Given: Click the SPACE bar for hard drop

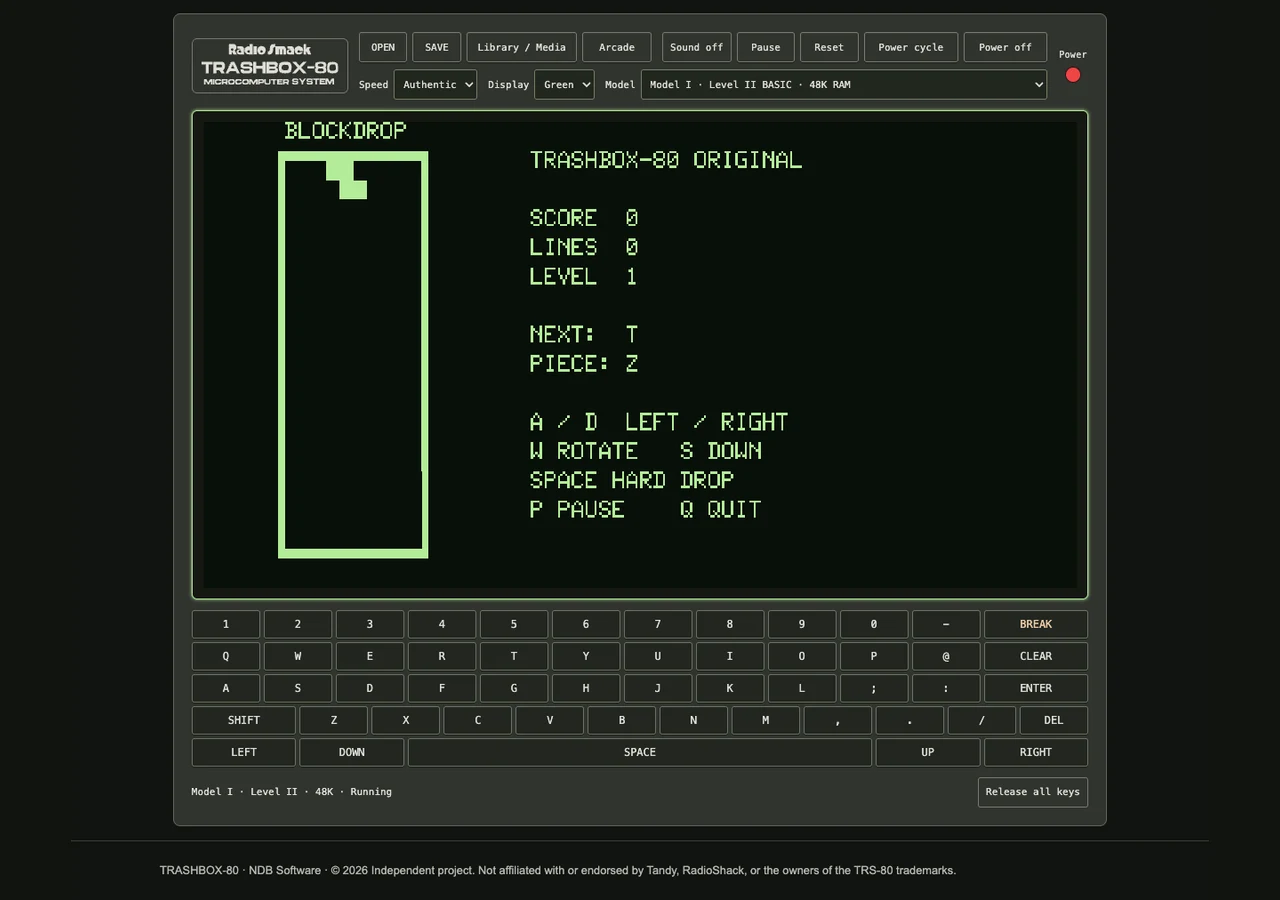Looking at the screenshot, I should coord(640,752).
